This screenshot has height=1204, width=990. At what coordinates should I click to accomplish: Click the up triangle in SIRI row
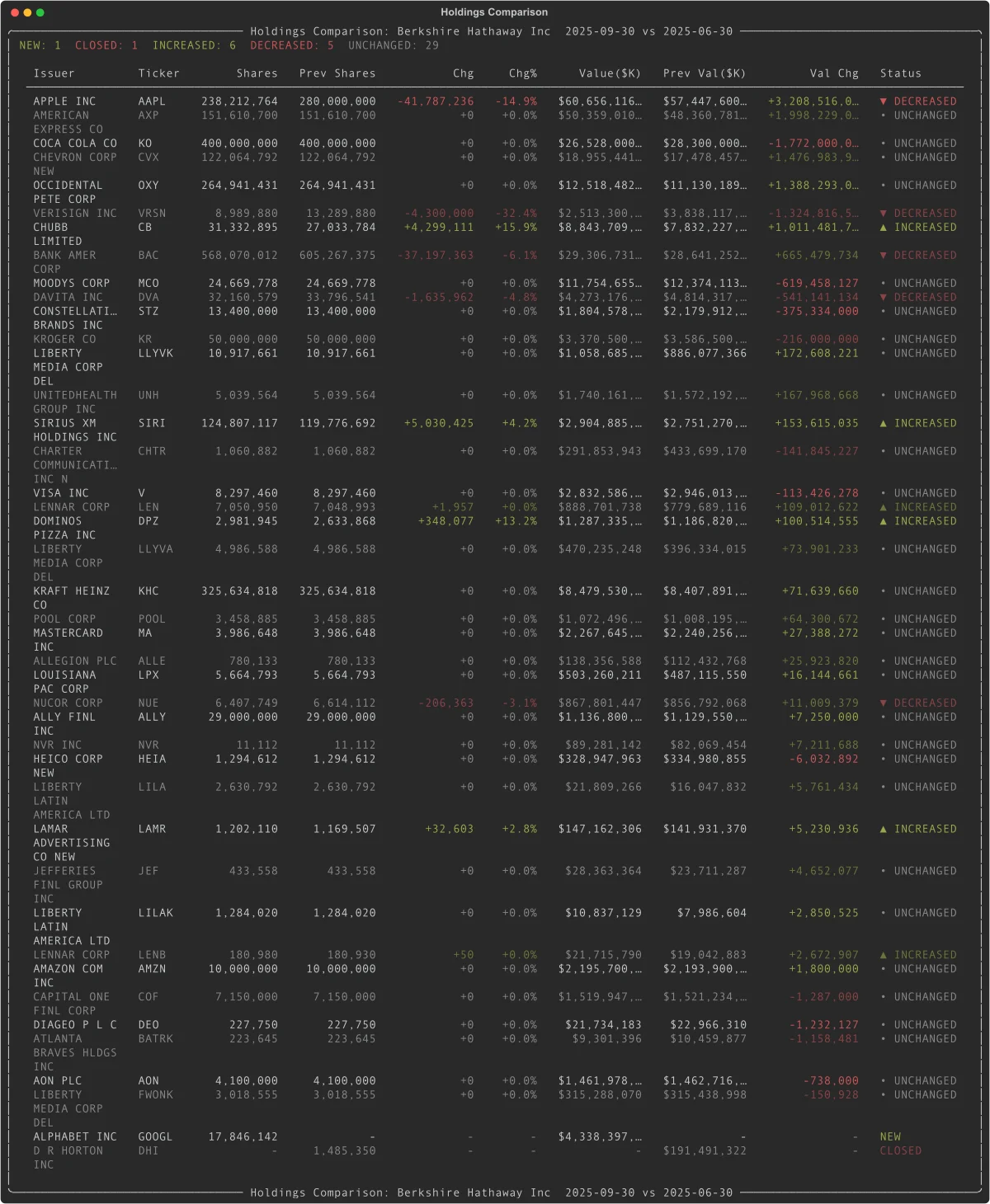[x=884, y=424]
